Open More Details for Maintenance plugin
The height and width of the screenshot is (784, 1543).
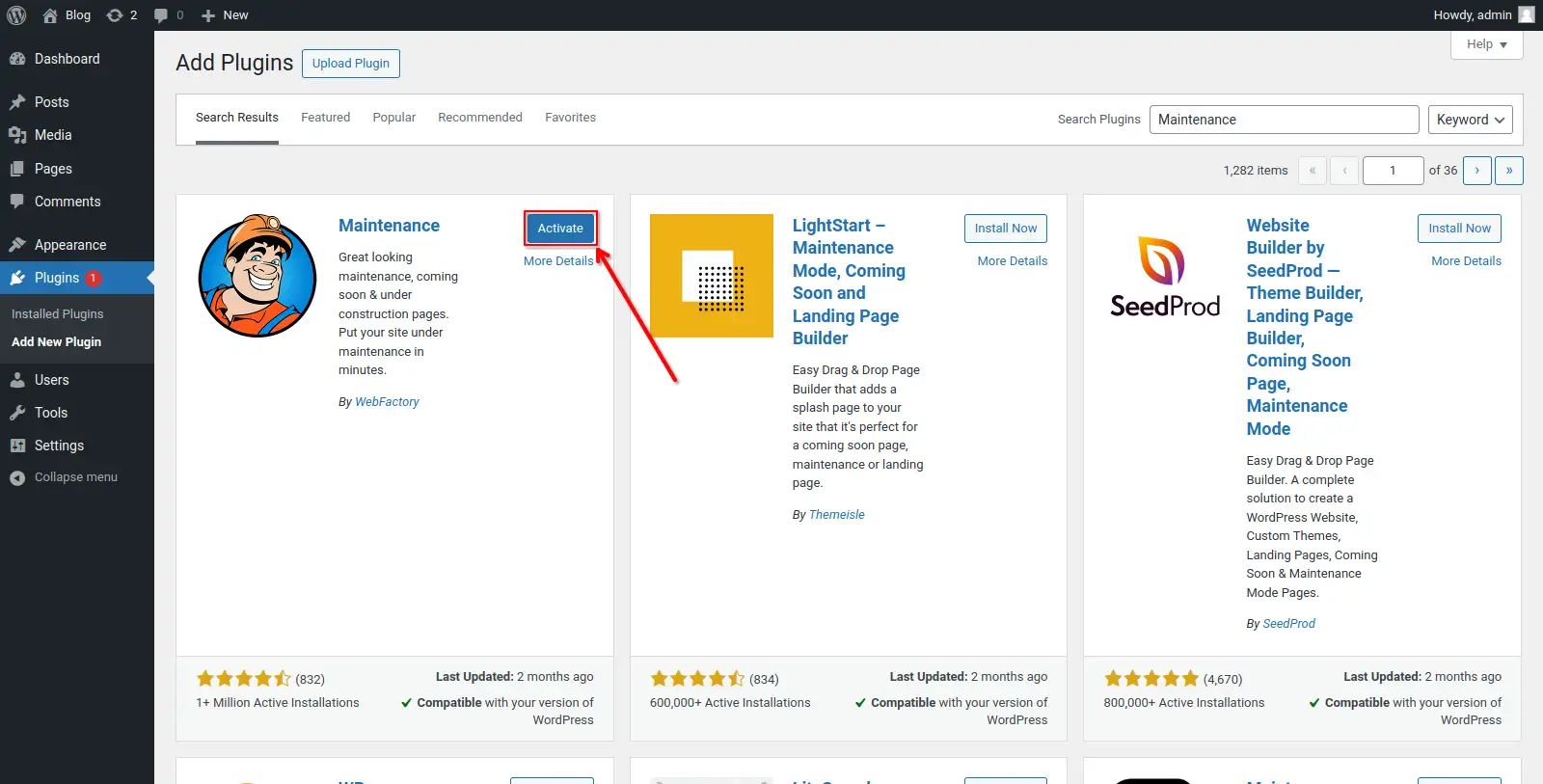[558, 261]
